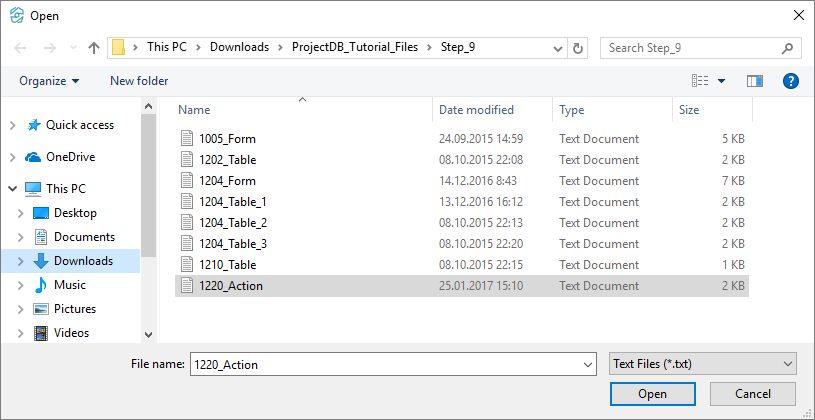Click the search magnifier icon
This screenshot has height=420, width=815.
coord(788,47)
